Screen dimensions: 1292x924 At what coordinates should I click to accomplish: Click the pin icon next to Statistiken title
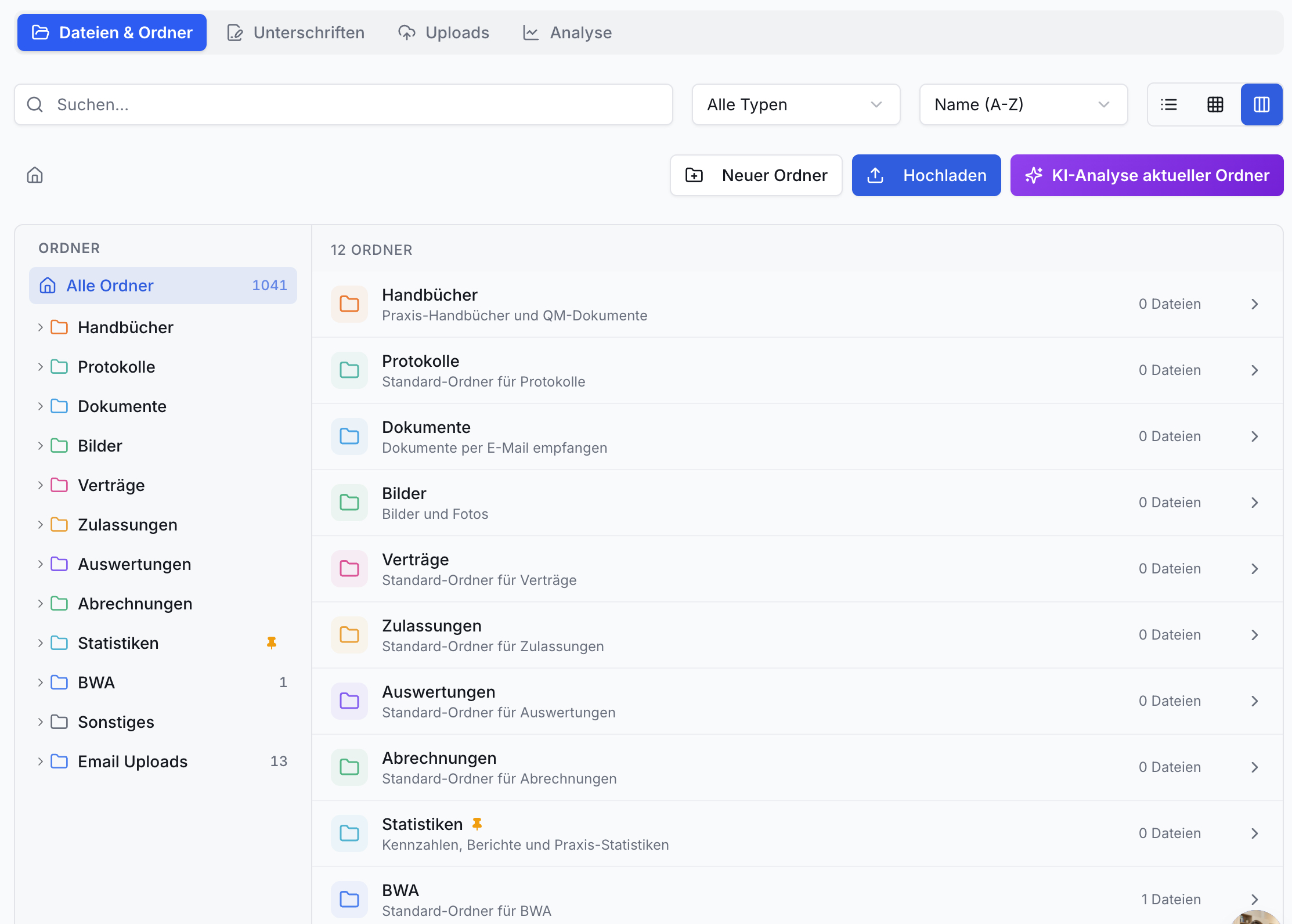click(x=477, y=824)
